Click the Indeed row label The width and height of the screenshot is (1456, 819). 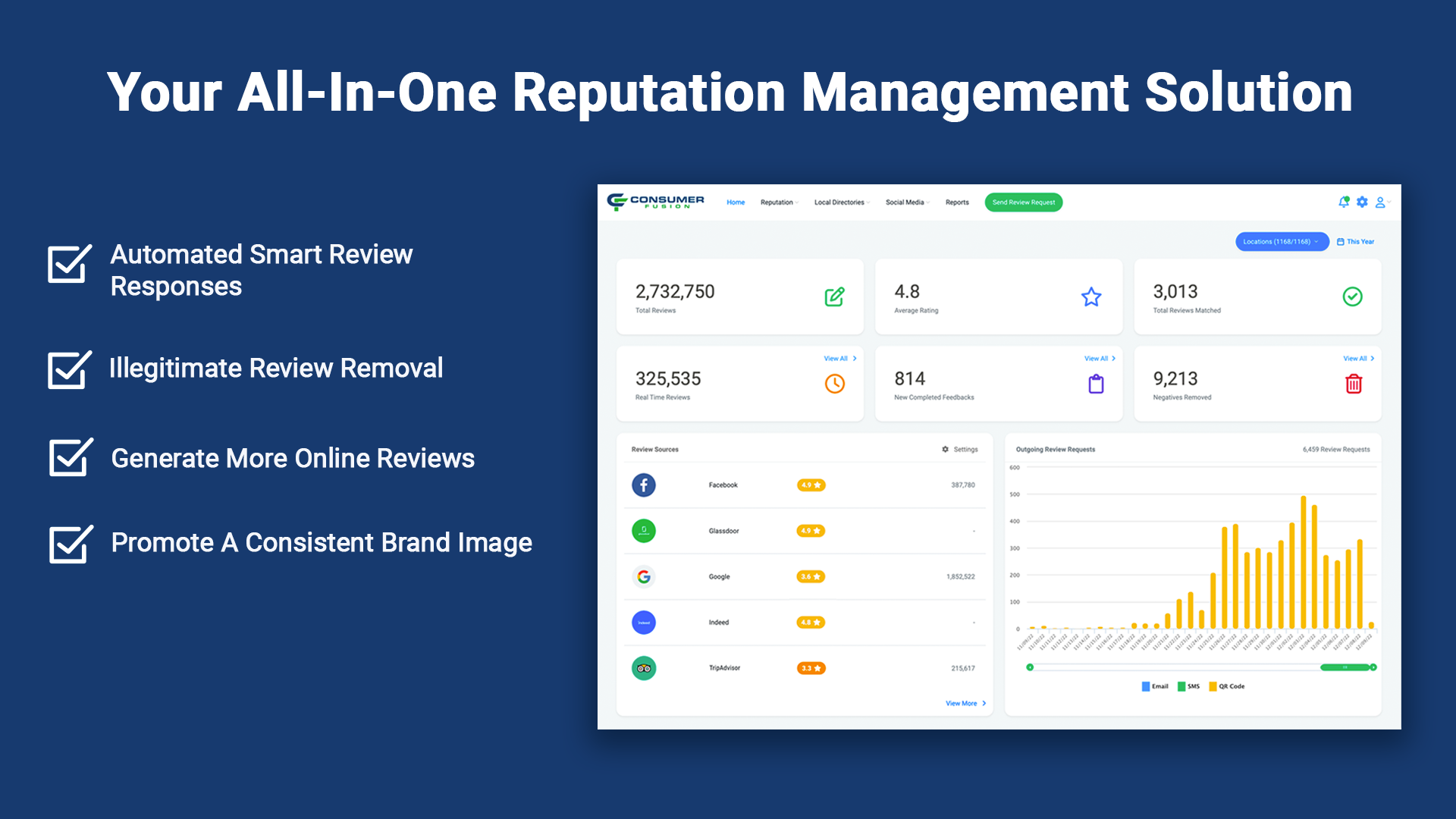719,623
